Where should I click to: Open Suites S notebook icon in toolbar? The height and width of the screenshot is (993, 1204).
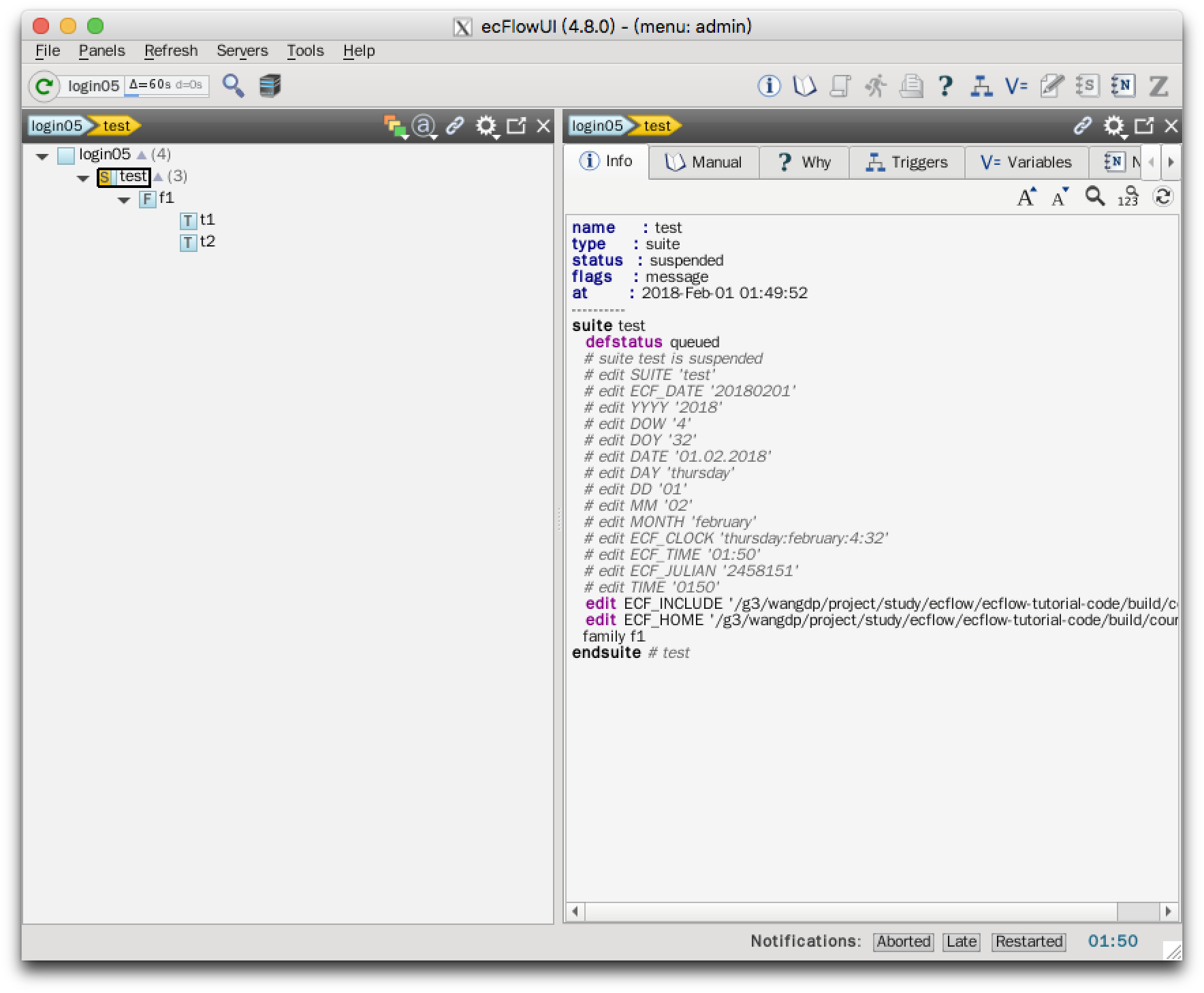[1087, 86]
